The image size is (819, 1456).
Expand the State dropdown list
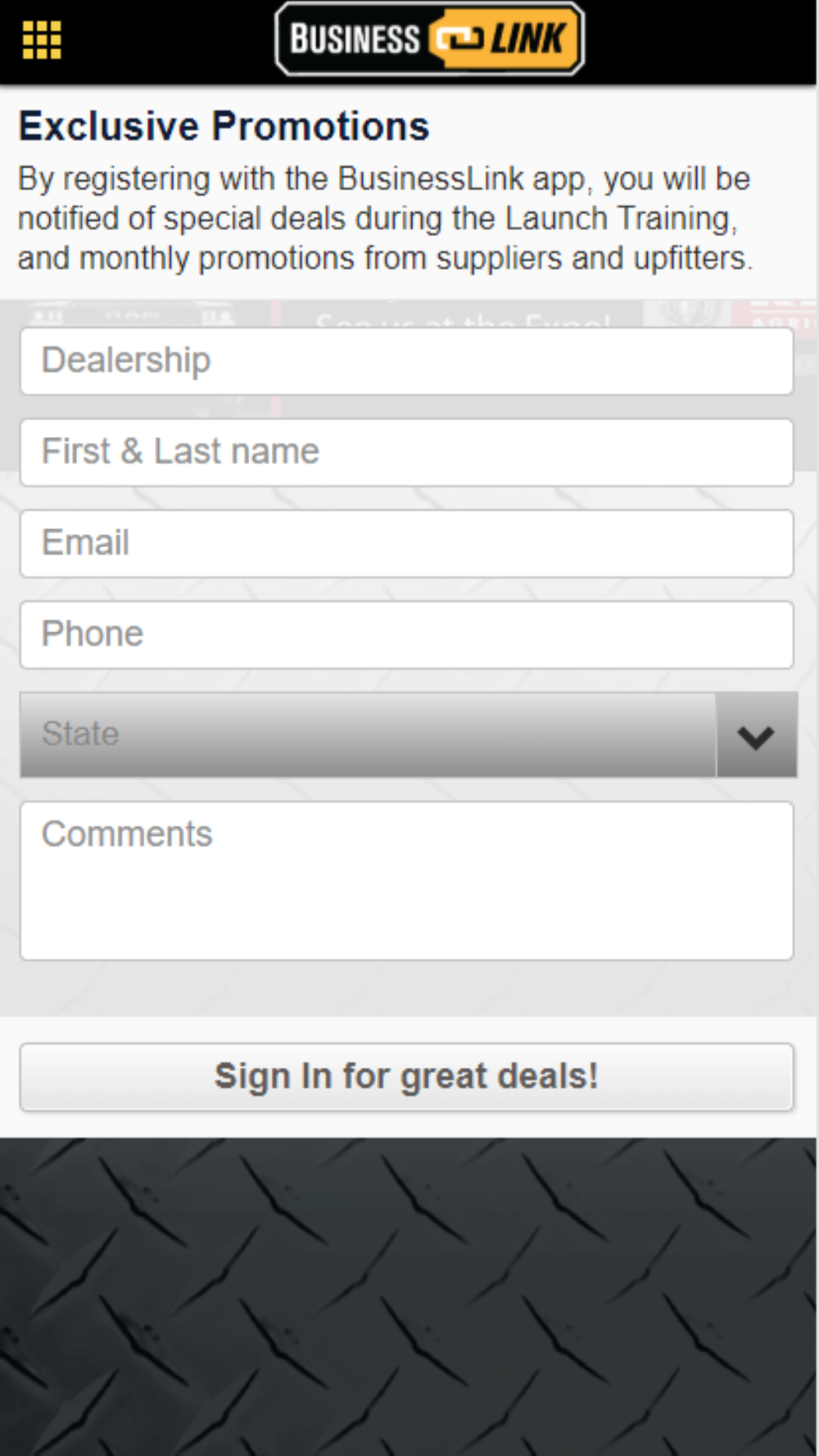click(408, 735)
